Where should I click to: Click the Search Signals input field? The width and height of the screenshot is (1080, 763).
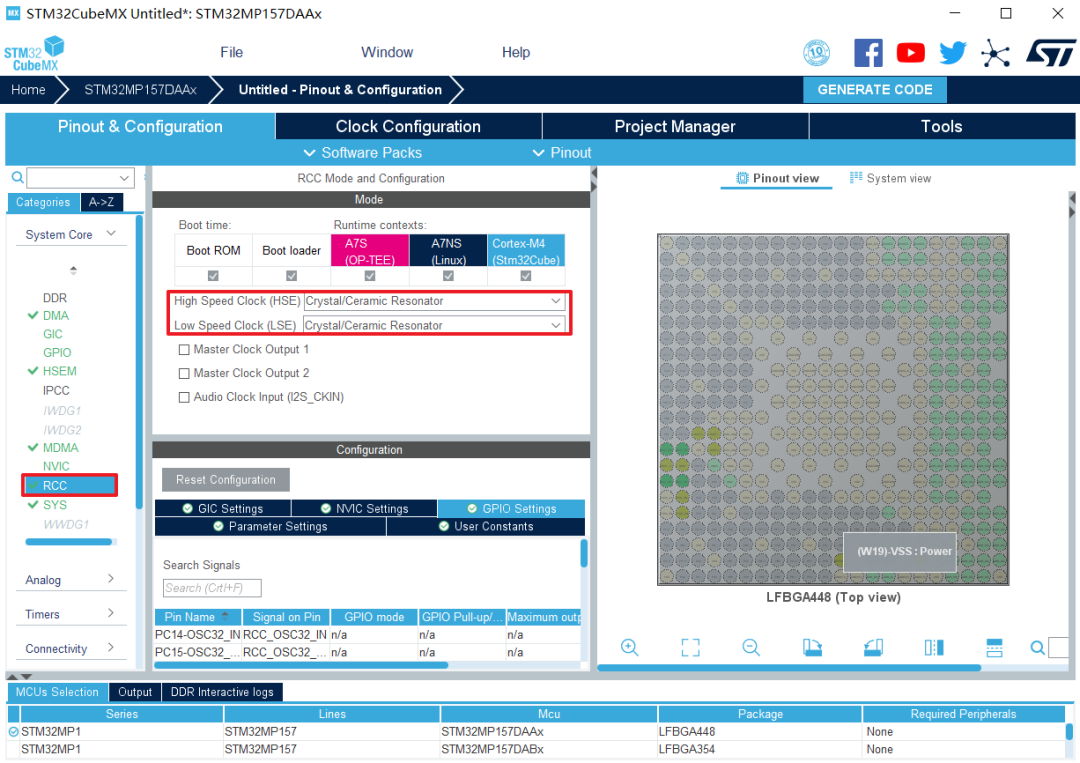(x=212, y=588)
